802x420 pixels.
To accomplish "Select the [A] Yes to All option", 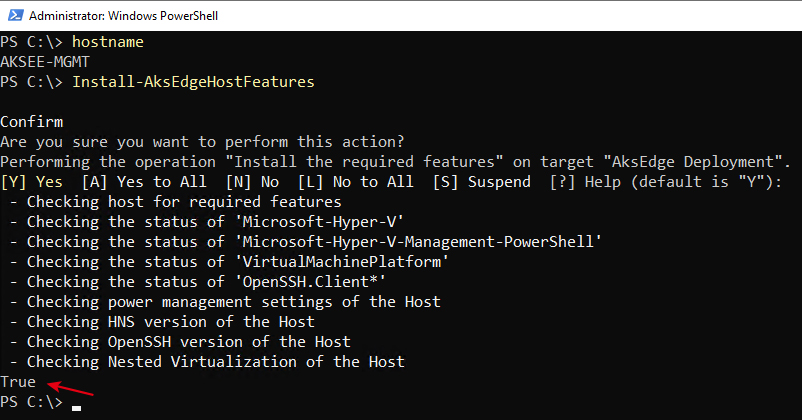I will [x=144, y=182].
